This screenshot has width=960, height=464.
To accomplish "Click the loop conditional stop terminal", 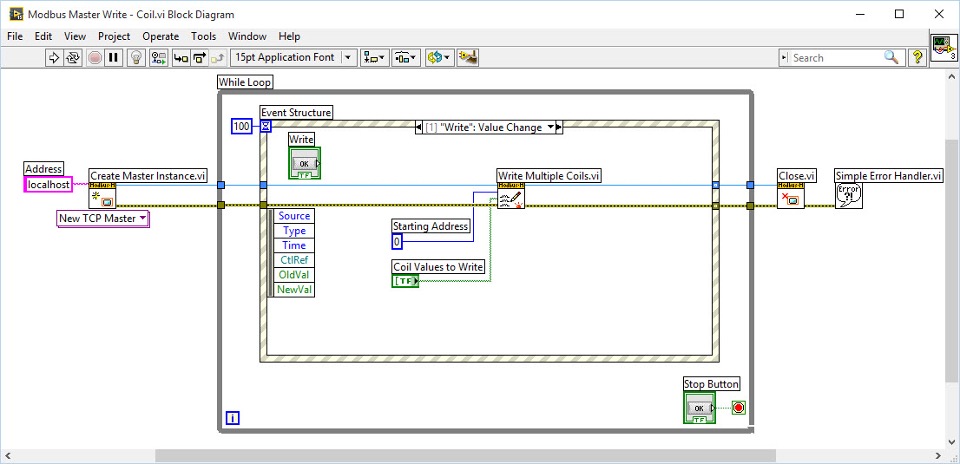I will pyautogui.click(x=739, y=408).
